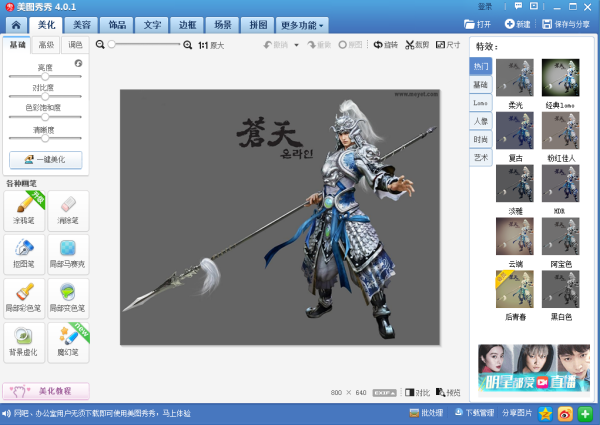Select the 背景虚化 blur tool
This screenshot has width=600, height=425.
(x=24, y=342)
